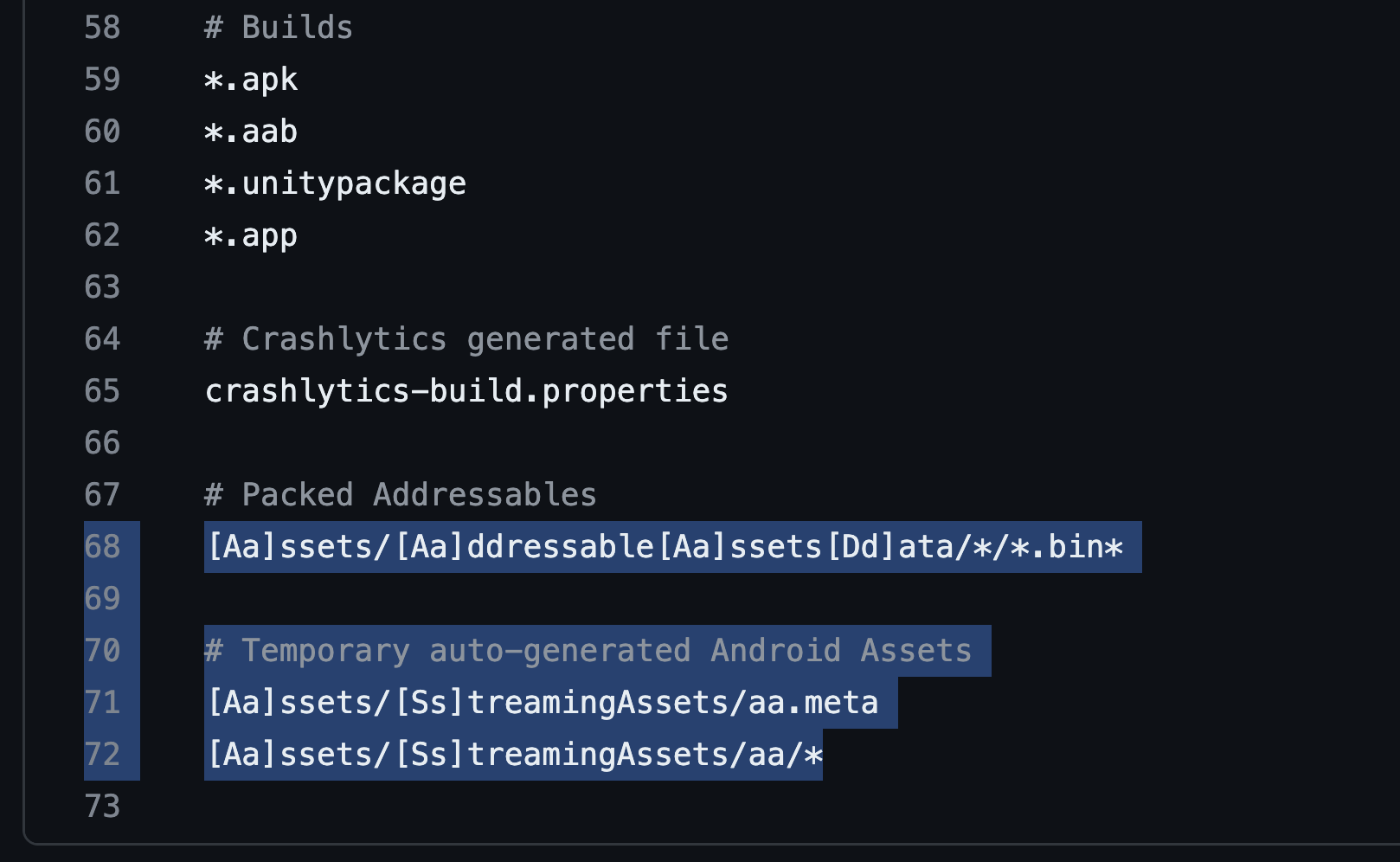Click highlighted line number 70
1400x862 pixels.
click(102, 651)
